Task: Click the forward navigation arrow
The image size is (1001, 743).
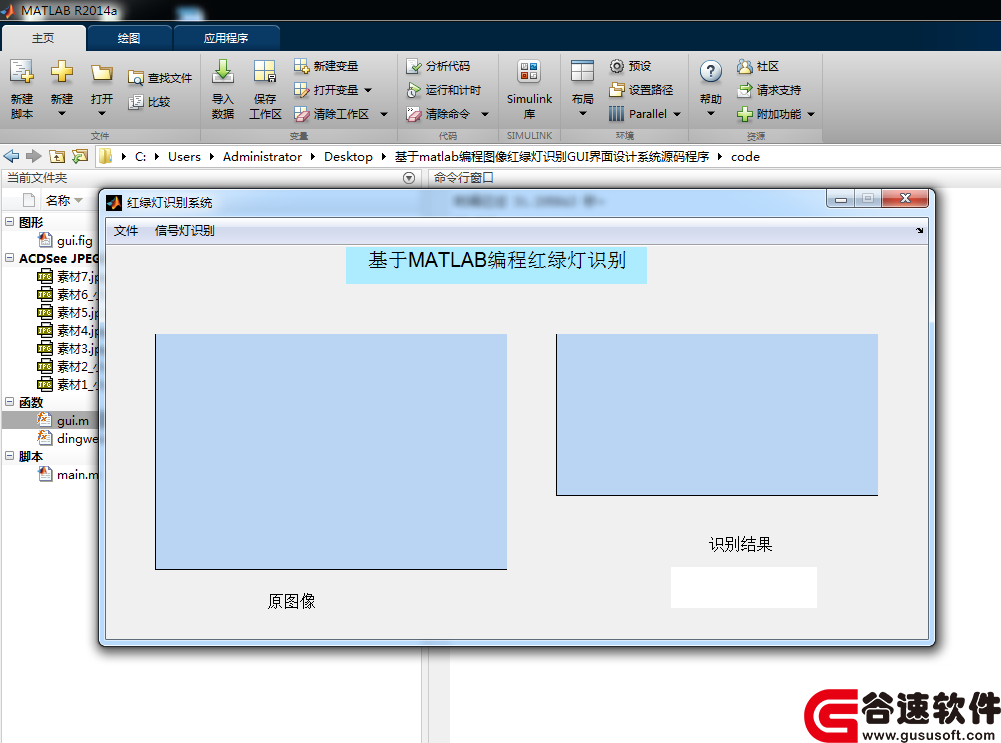Action: [x=34, y=156]
